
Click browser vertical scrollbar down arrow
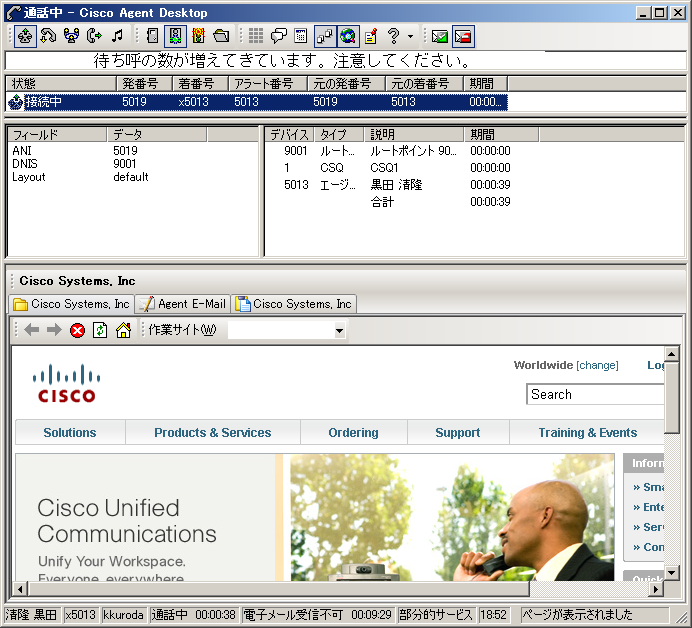click(672, 573)
